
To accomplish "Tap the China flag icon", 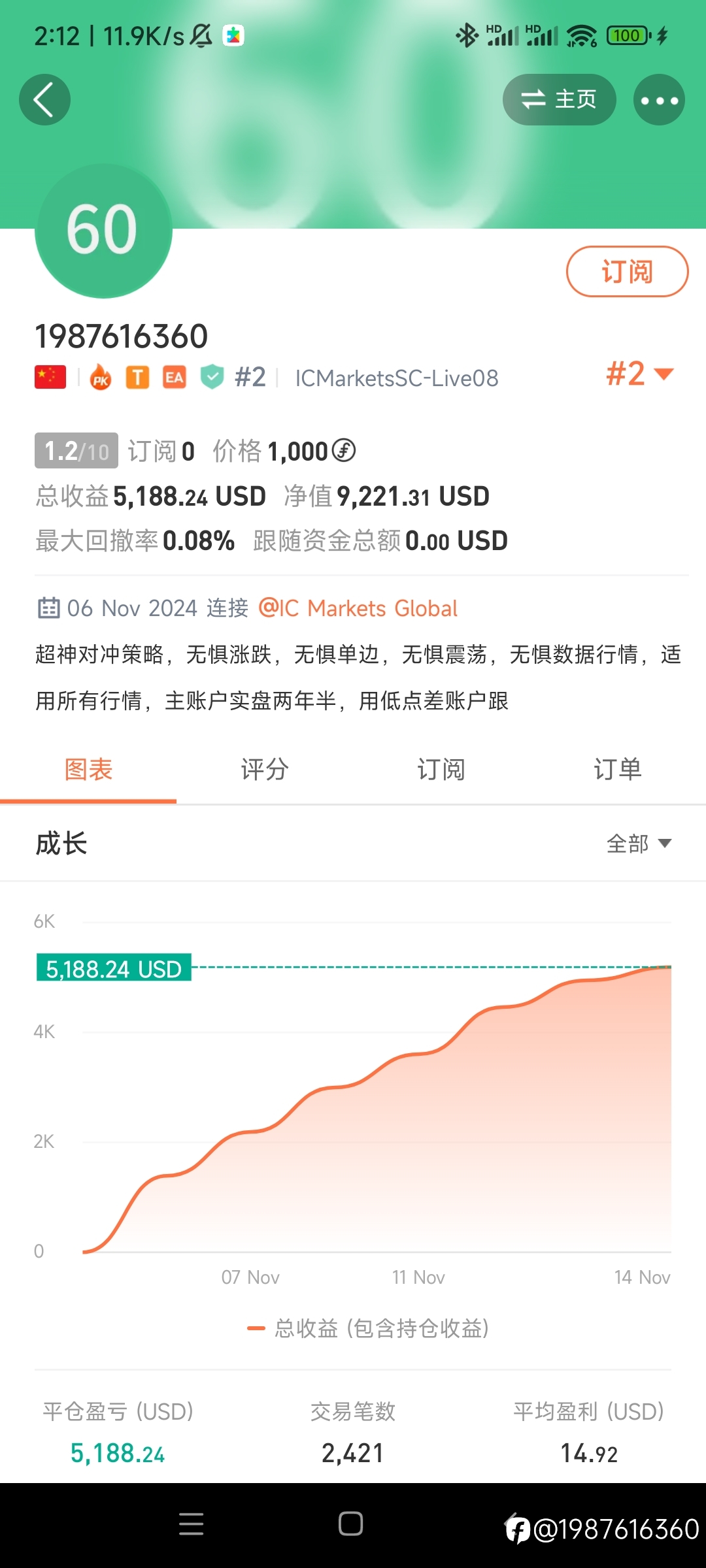I will coord(50,378).
